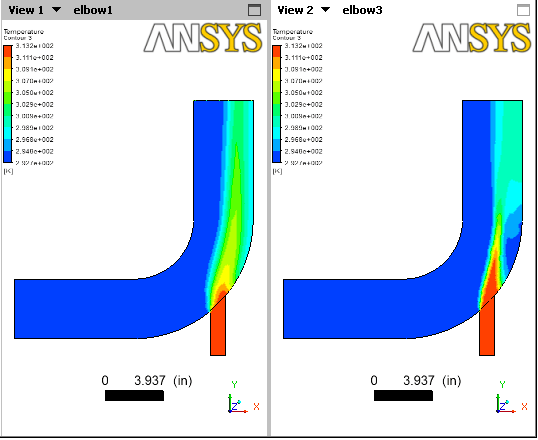The image size is (538, 440).
Task: Open the View 1 dropdown arrow
Action: (x=57, y=10)
